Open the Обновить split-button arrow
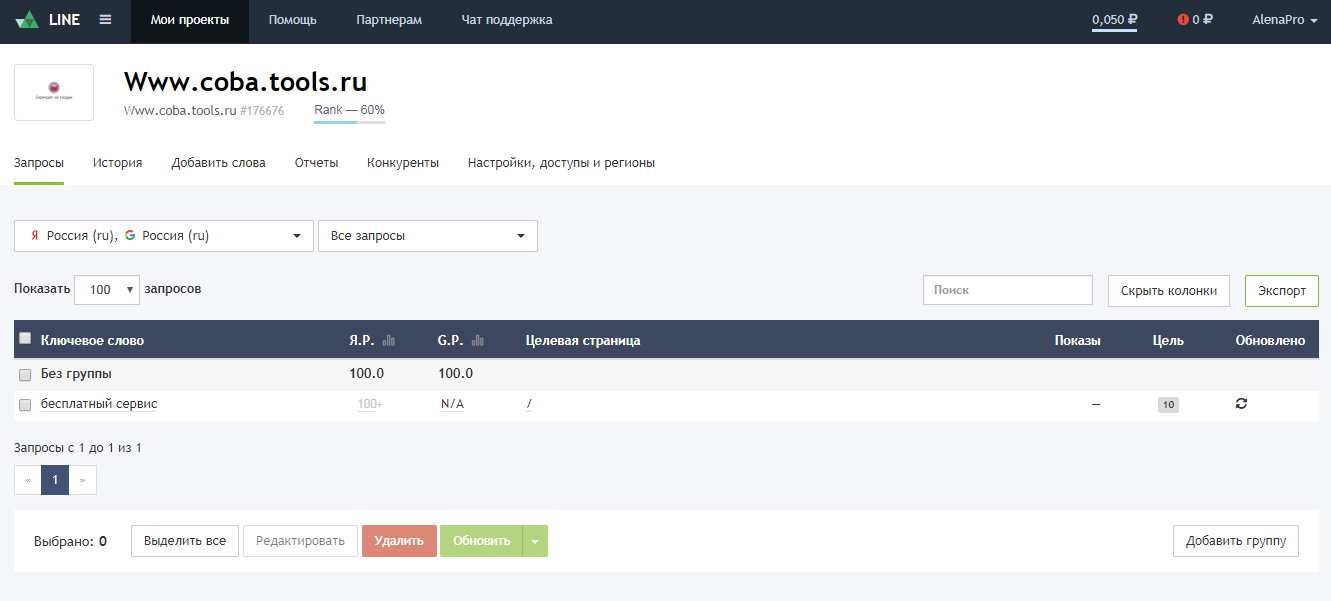 (535, 541)
